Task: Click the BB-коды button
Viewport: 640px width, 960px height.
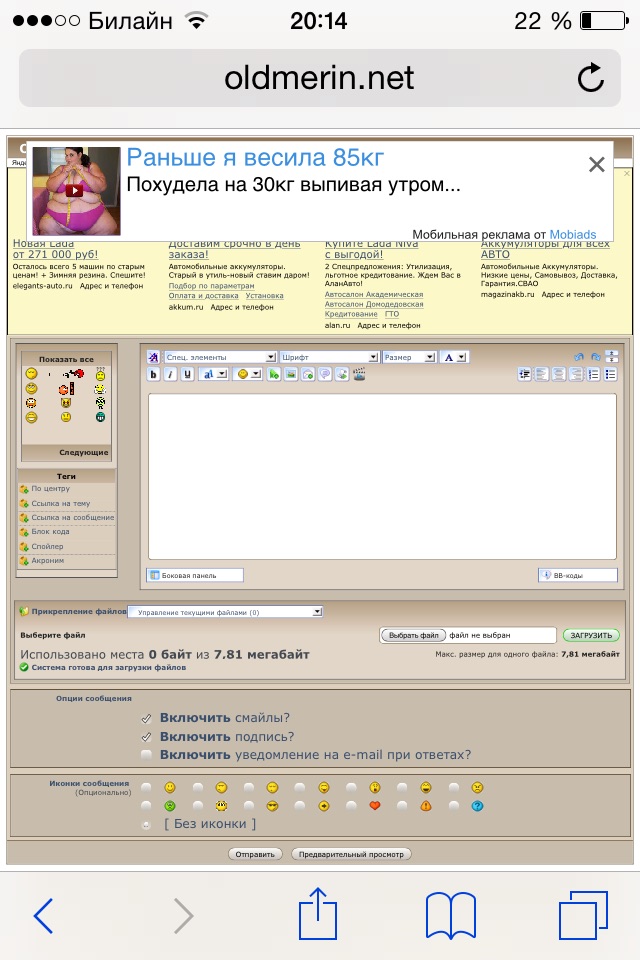Action: (578, 576)
